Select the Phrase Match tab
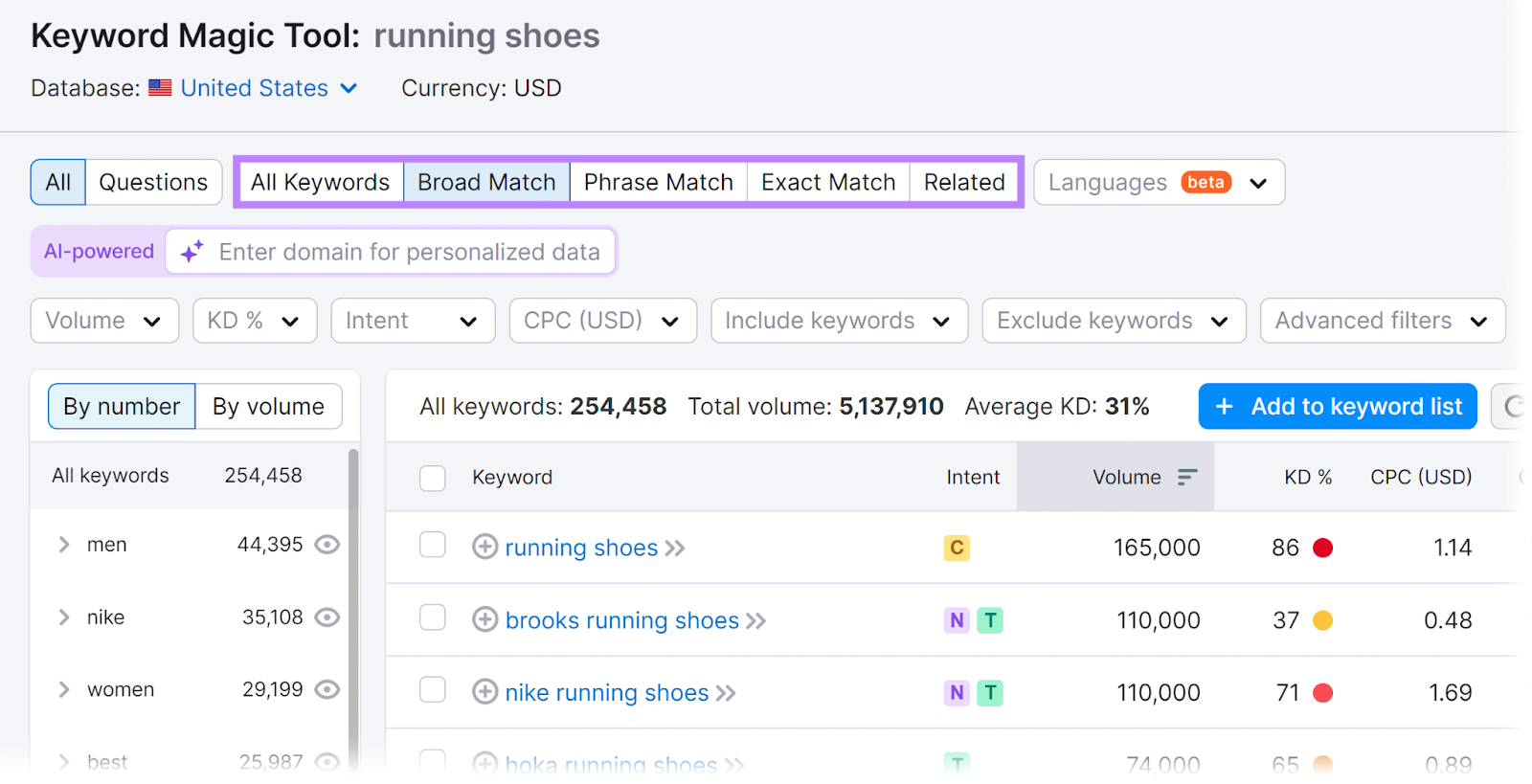 tap(659, 182)
